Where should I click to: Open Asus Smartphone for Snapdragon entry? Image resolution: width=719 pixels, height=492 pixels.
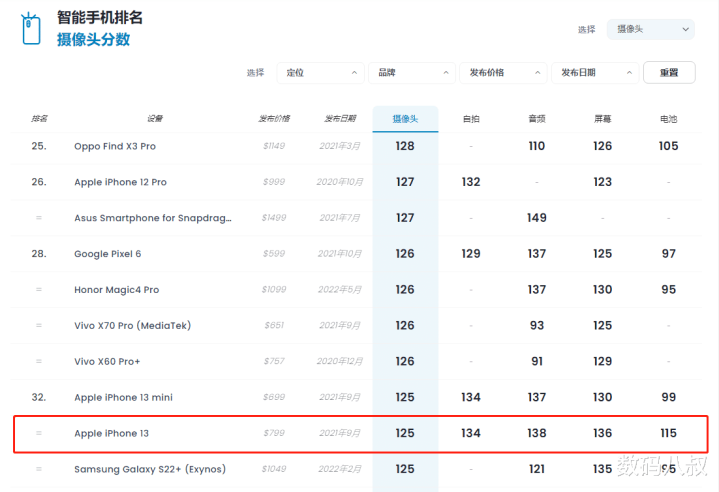(153, 218)
